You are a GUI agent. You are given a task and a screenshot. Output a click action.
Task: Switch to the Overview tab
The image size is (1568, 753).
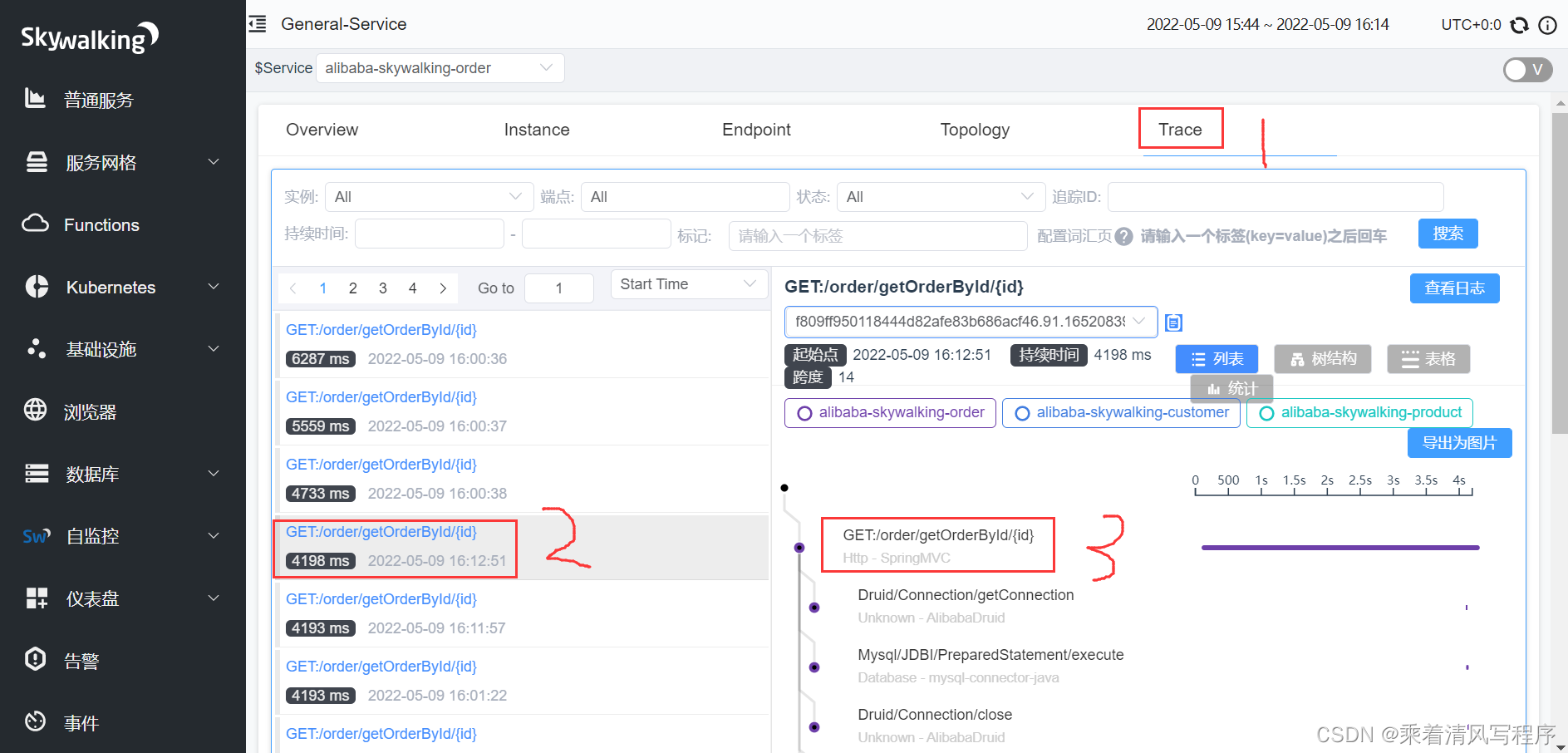click(x=322, y=130)
